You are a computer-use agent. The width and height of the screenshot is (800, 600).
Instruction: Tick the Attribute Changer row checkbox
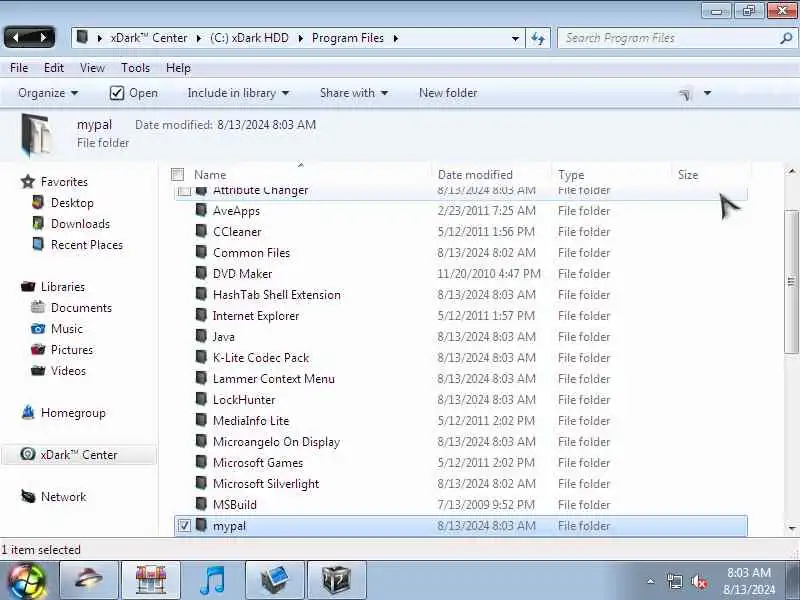coord(184,191)
